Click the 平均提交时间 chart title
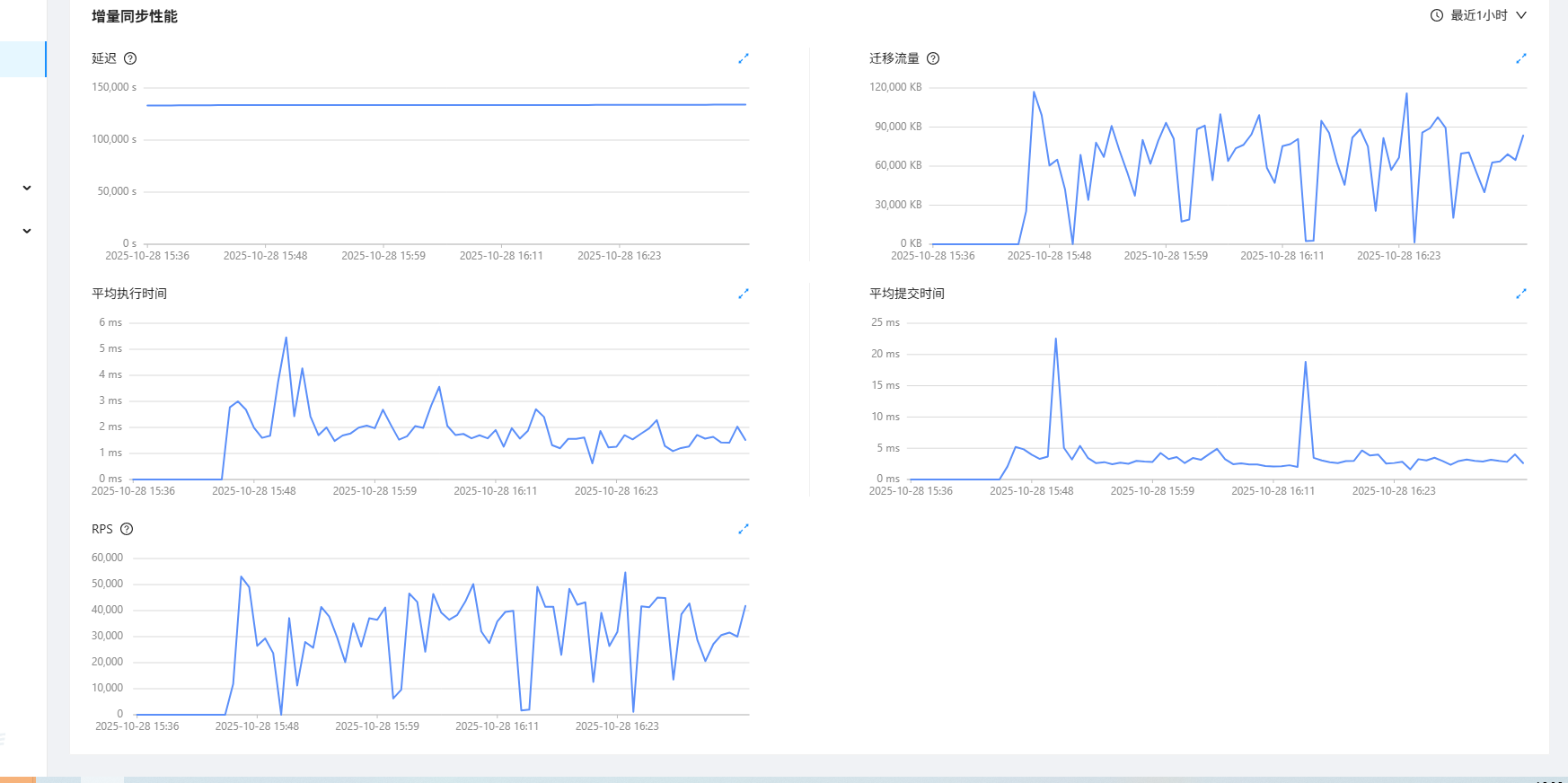The image size is (1568, 783). point(906,294)
